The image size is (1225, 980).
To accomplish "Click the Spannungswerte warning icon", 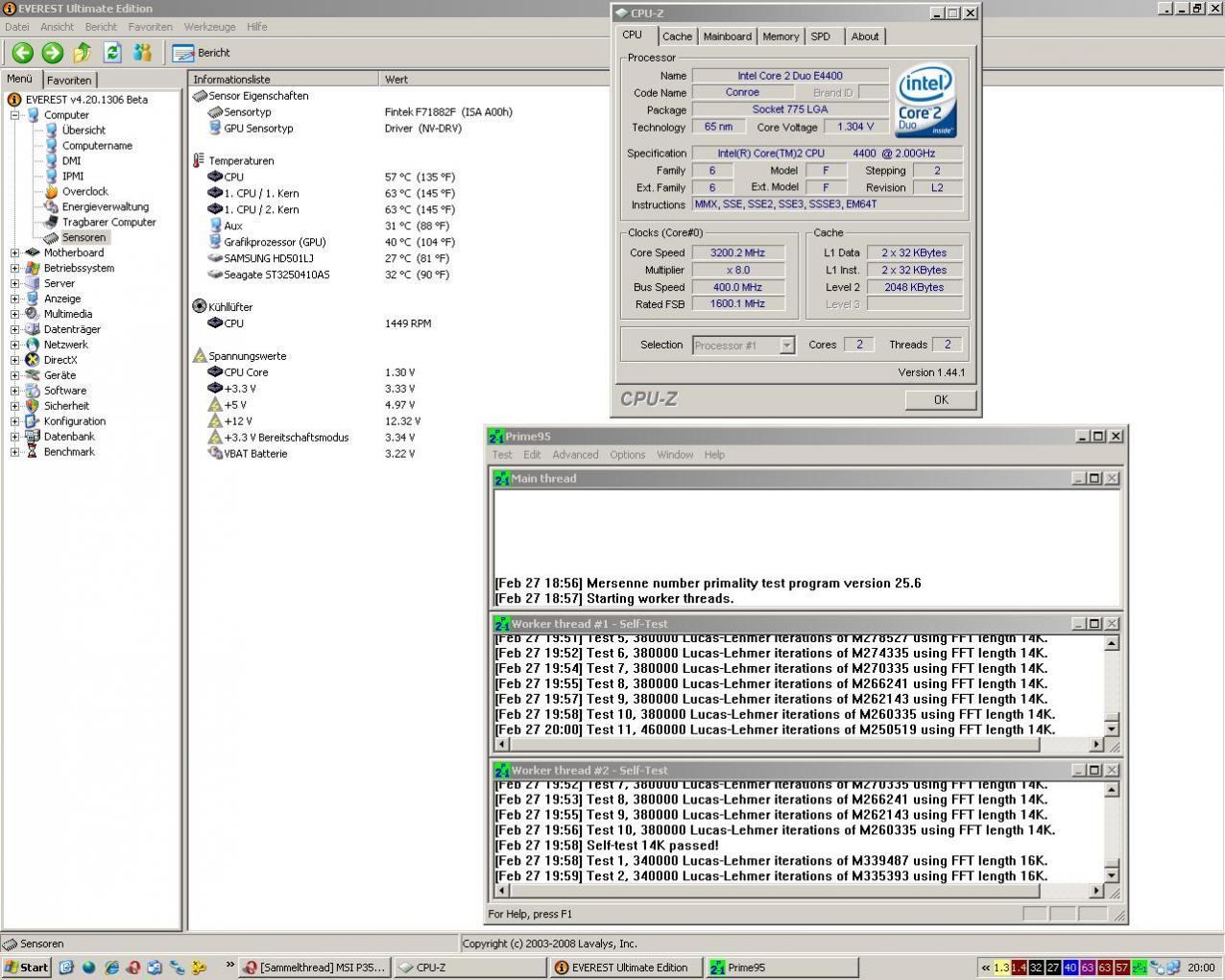I will pos(199,356).
